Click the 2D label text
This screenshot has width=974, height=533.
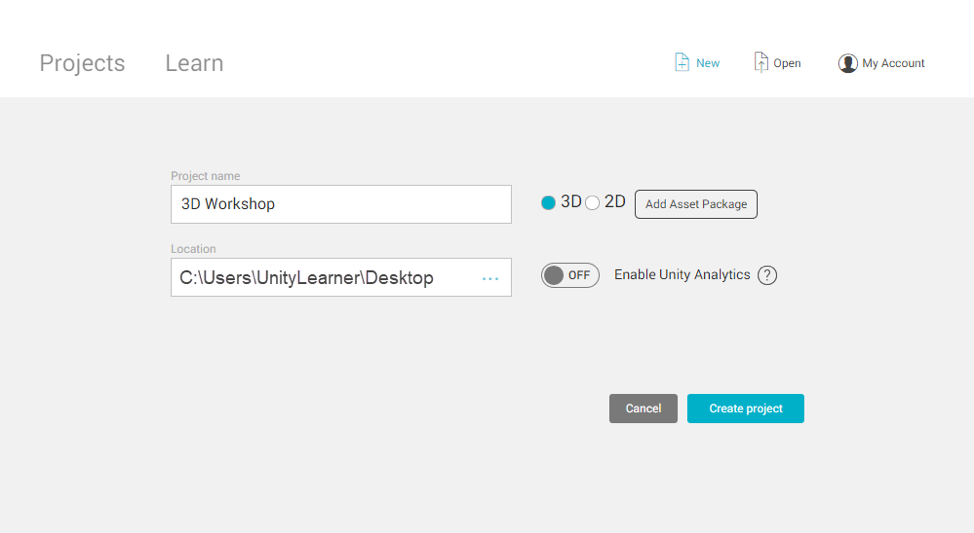pyautogui.click(x=615, y=202)
